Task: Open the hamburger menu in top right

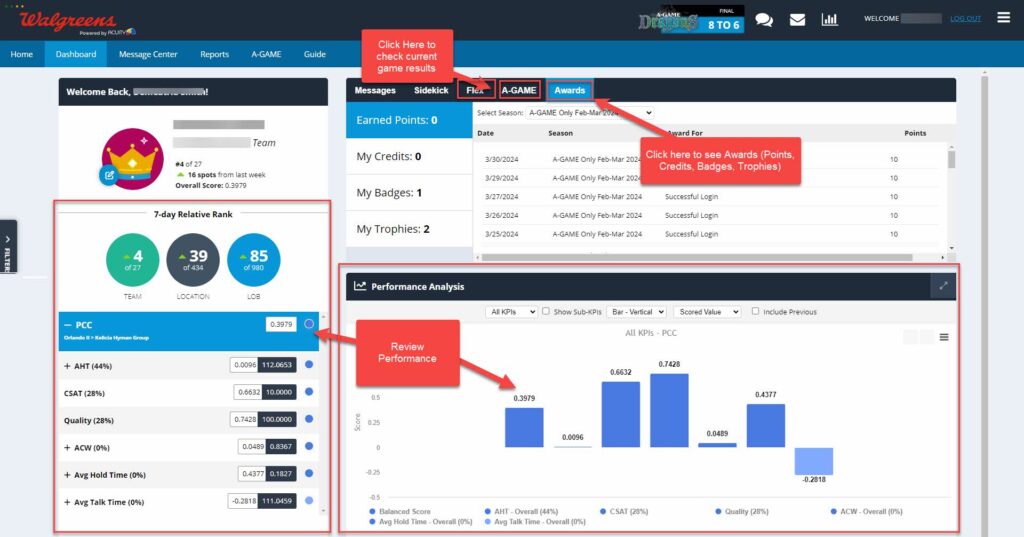Action: click(1003, 18)
